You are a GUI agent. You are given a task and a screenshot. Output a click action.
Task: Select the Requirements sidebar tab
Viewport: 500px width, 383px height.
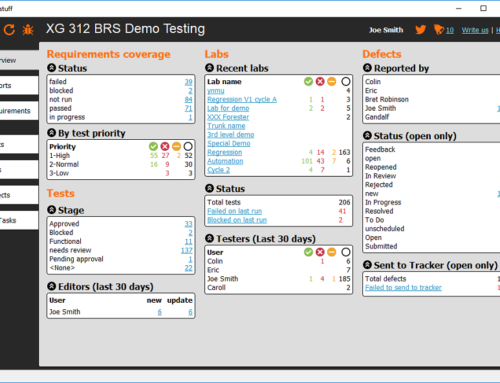click(x=19, y=111)
